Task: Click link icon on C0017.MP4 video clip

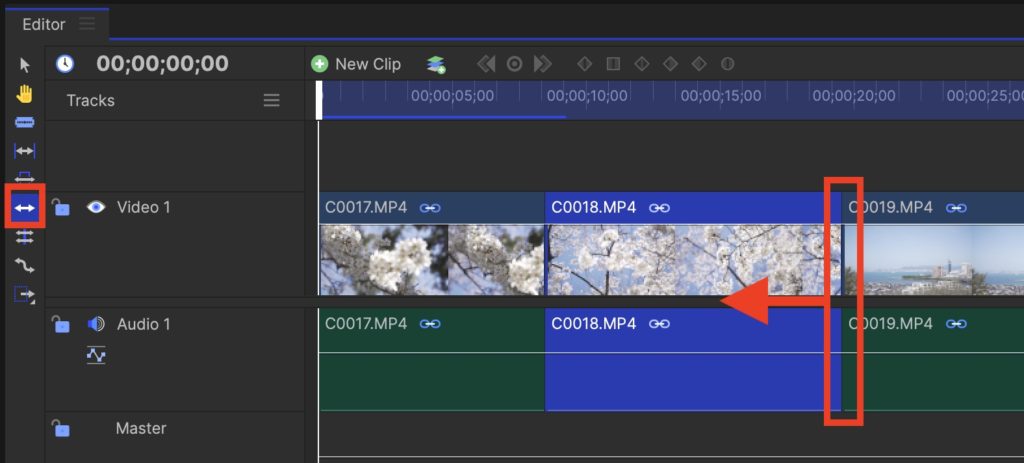Action: point(430,208)
